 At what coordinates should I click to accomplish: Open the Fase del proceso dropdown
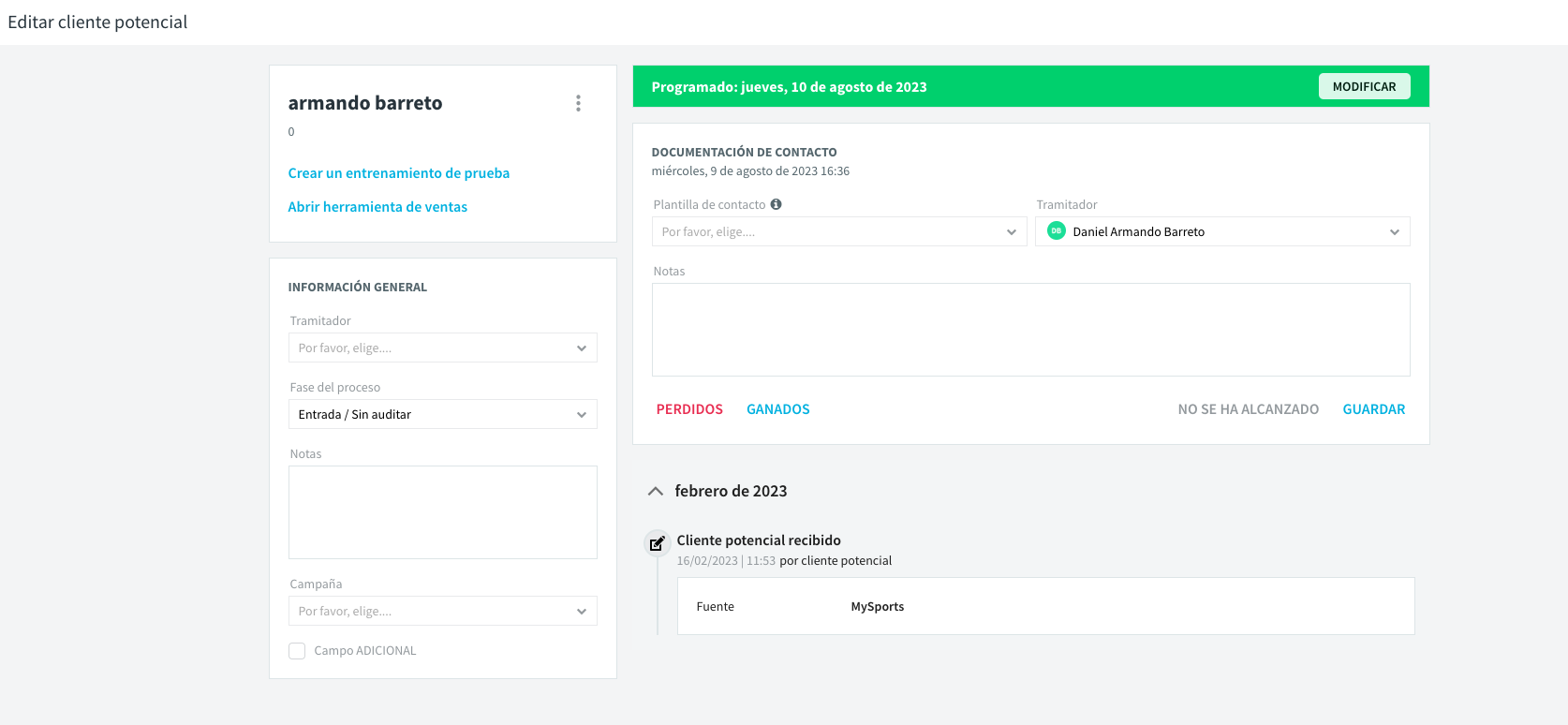[442, 414]
